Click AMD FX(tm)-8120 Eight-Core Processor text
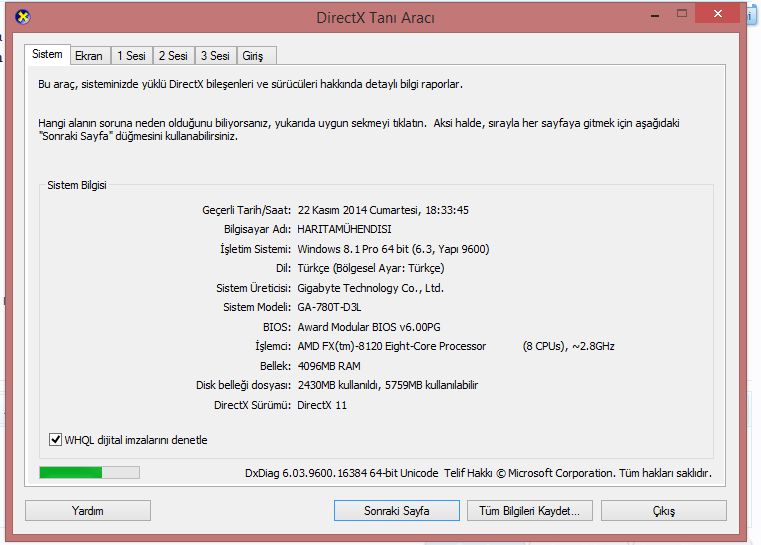Screen dimensions: 761x545 (392, 346)
